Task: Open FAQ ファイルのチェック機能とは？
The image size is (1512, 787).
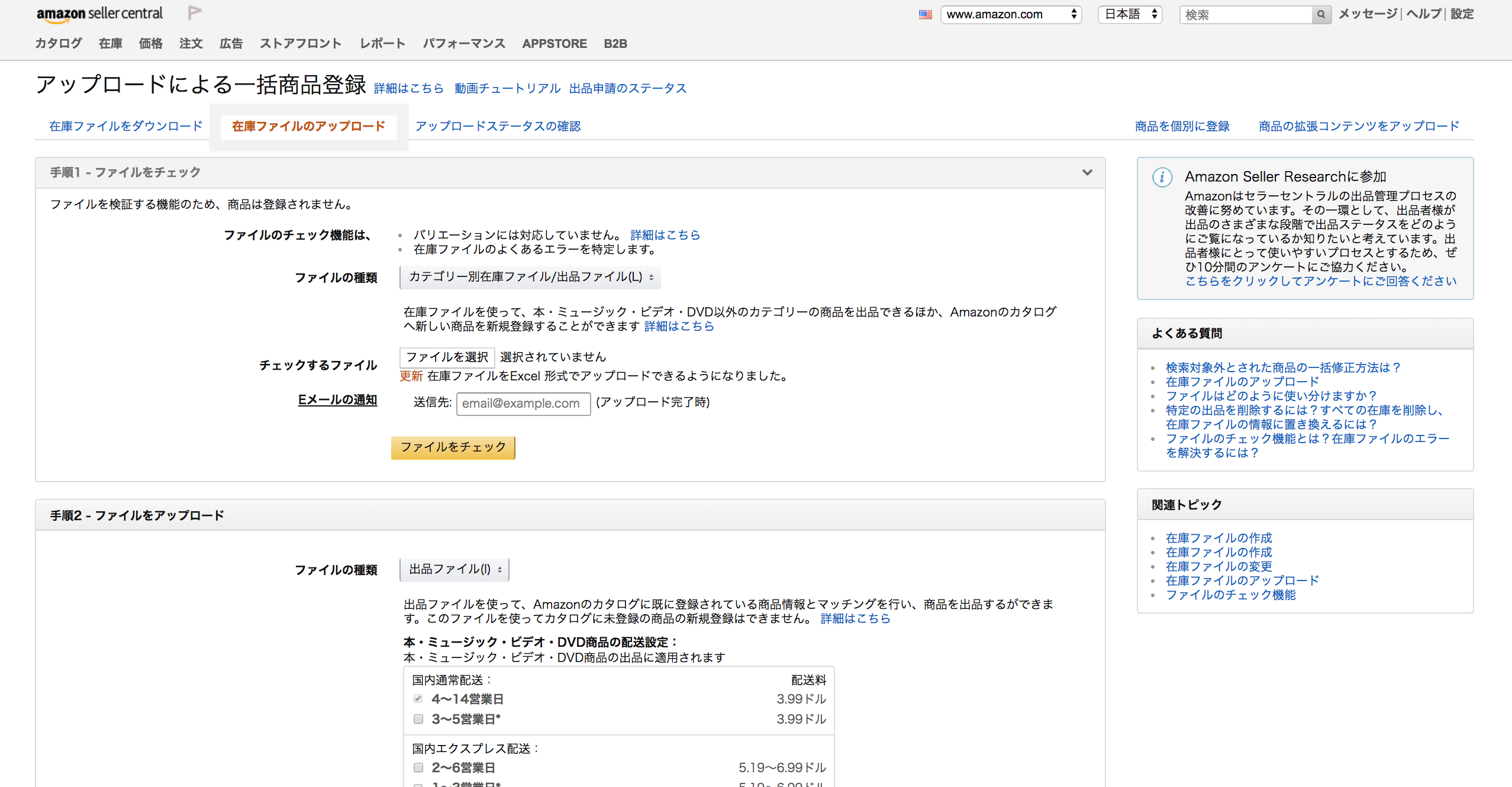Action: [x=1308, y=446]
